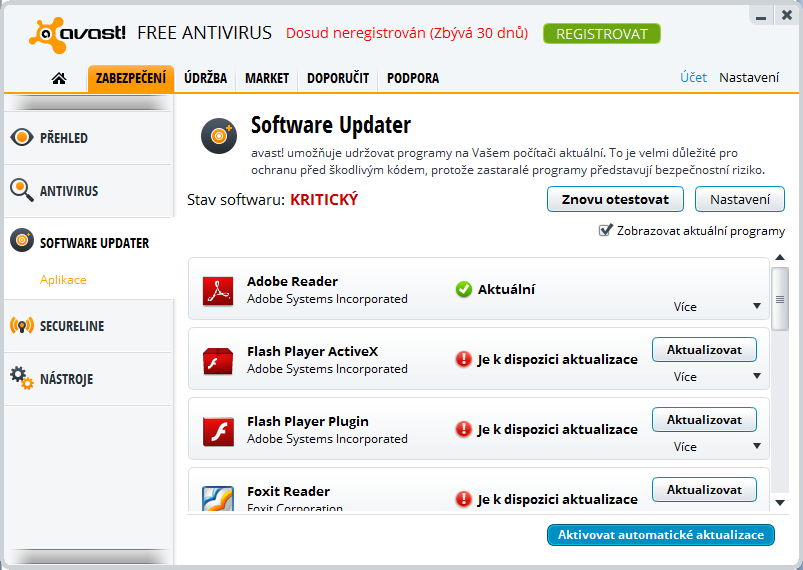
Task: Click the large Software Updater header icon
Action: 219,136
